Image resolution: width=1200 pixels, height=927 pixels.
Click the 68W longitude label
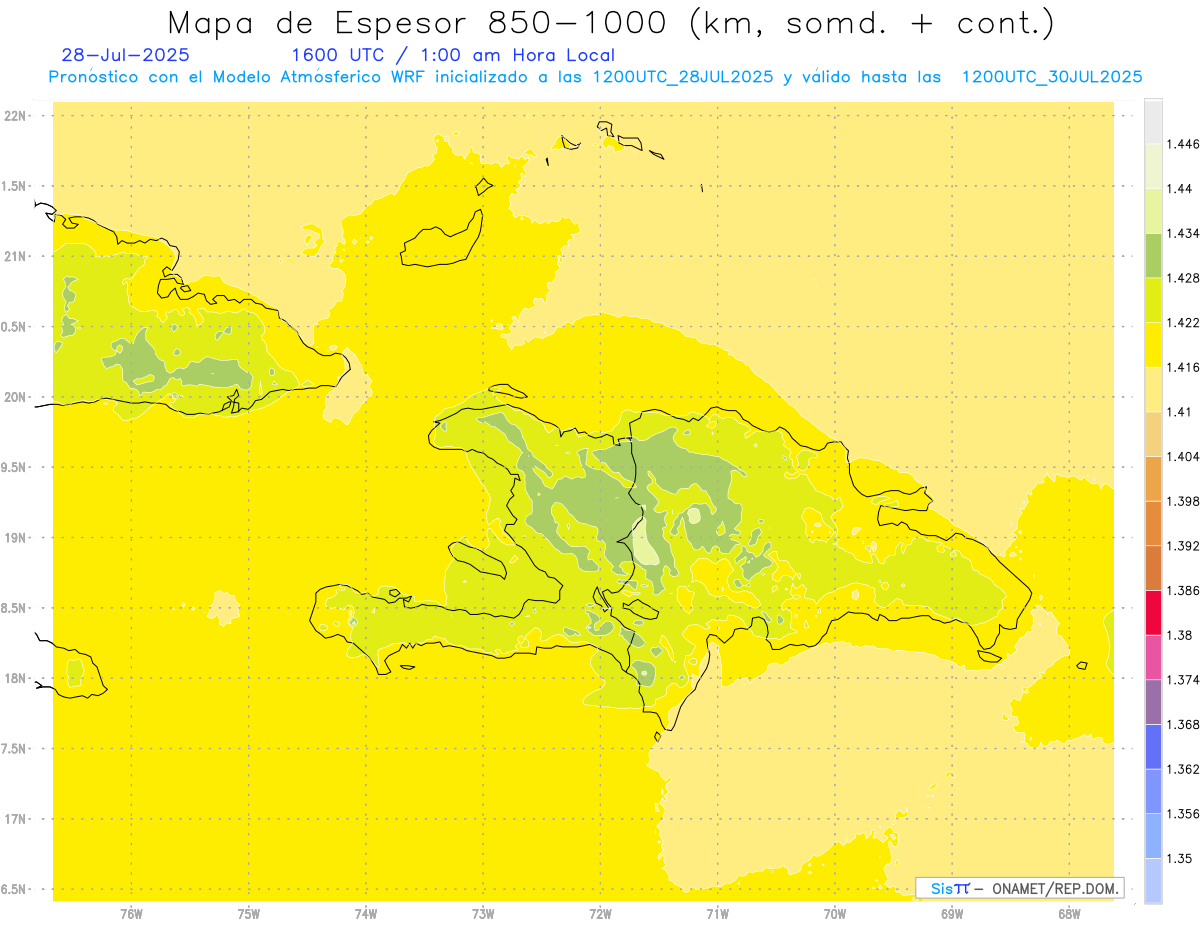(x=1069, y=914)
